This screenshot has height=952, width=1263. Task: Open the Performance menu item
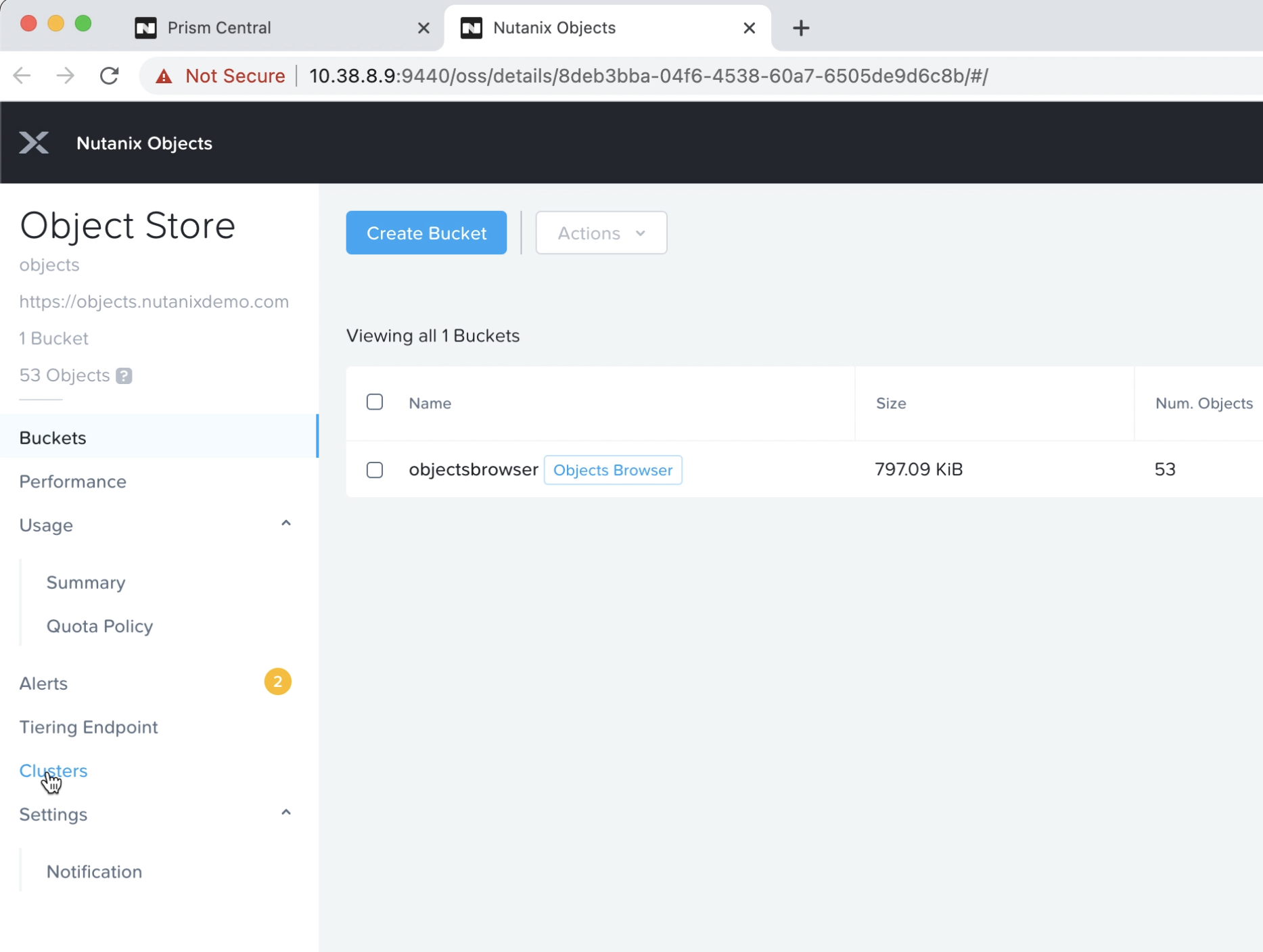click(x=73, y=481)
